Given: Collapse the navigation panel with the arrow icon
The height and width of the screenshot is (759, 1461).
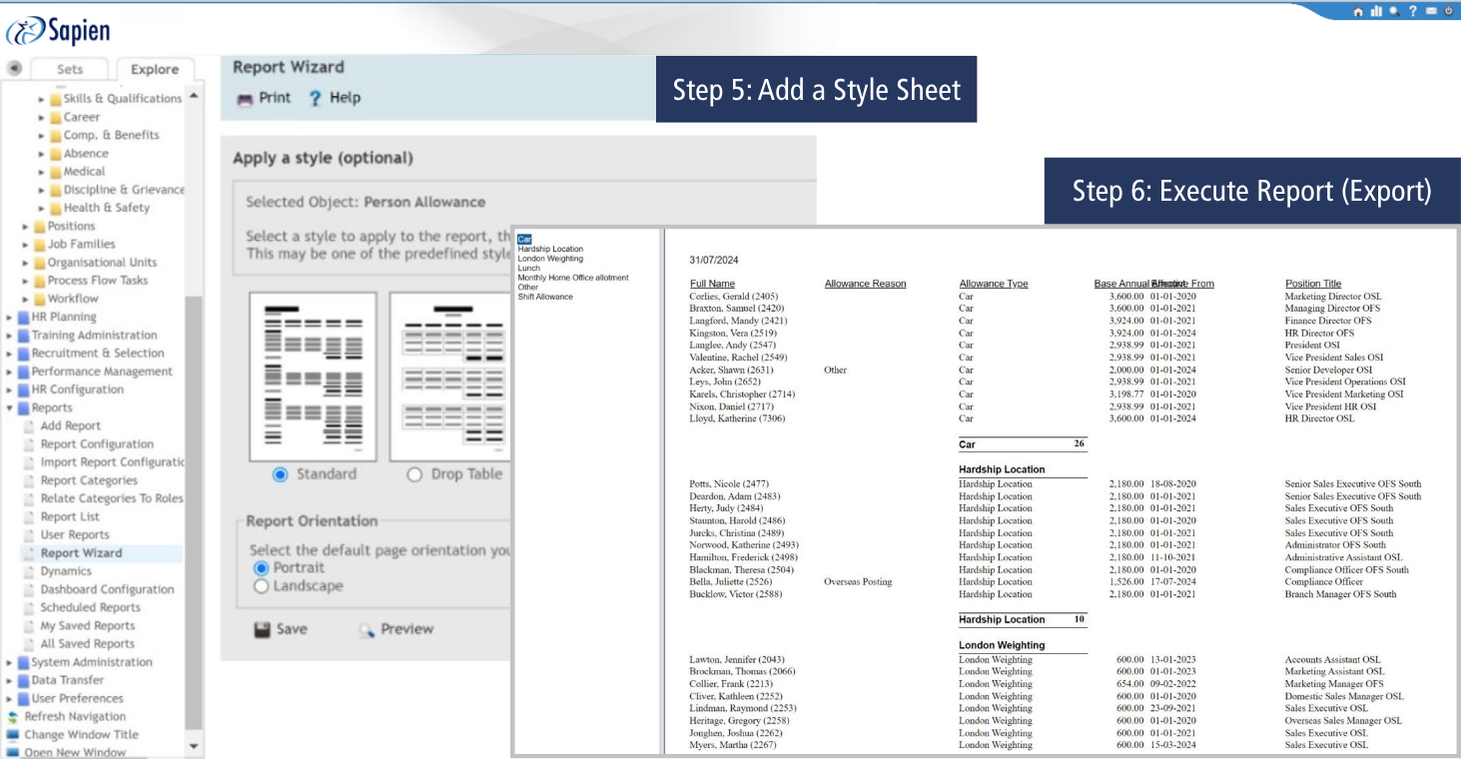Looking at the screenshot, I should (x=15, y=69).
